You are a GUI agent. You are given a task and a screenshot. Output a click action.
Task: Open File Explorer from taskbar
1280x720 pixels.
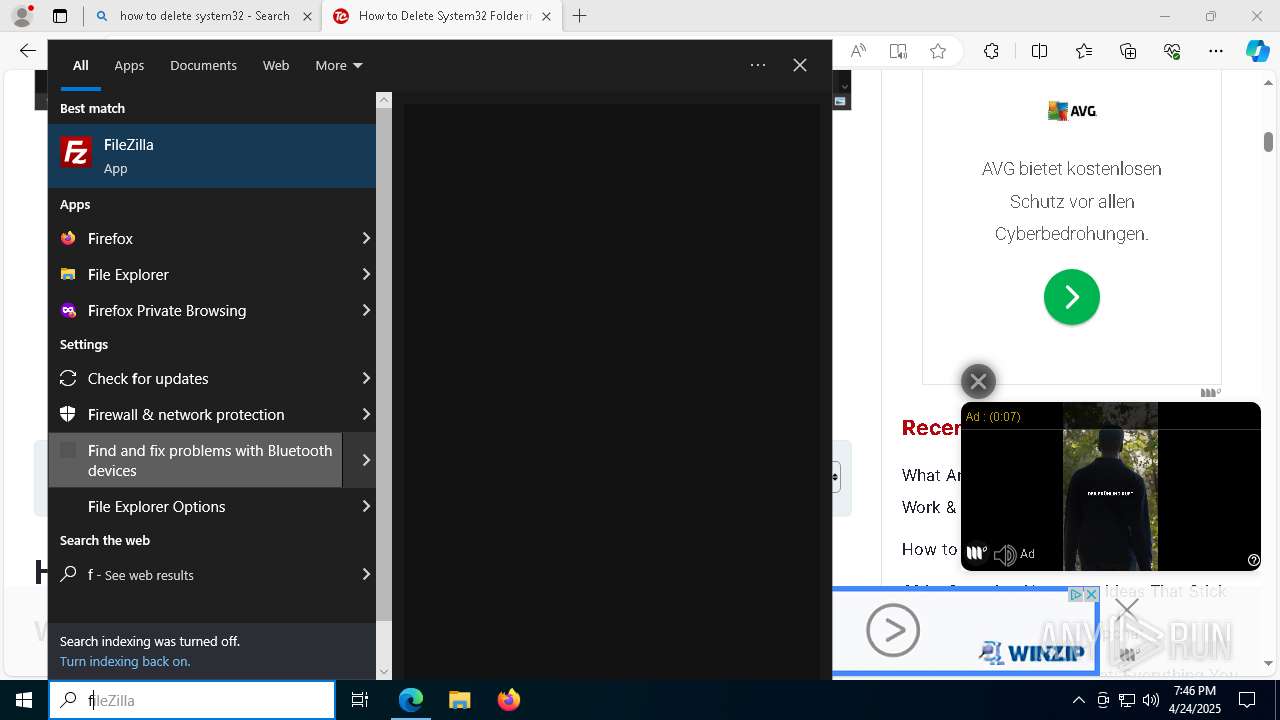(x=459, y=700)
